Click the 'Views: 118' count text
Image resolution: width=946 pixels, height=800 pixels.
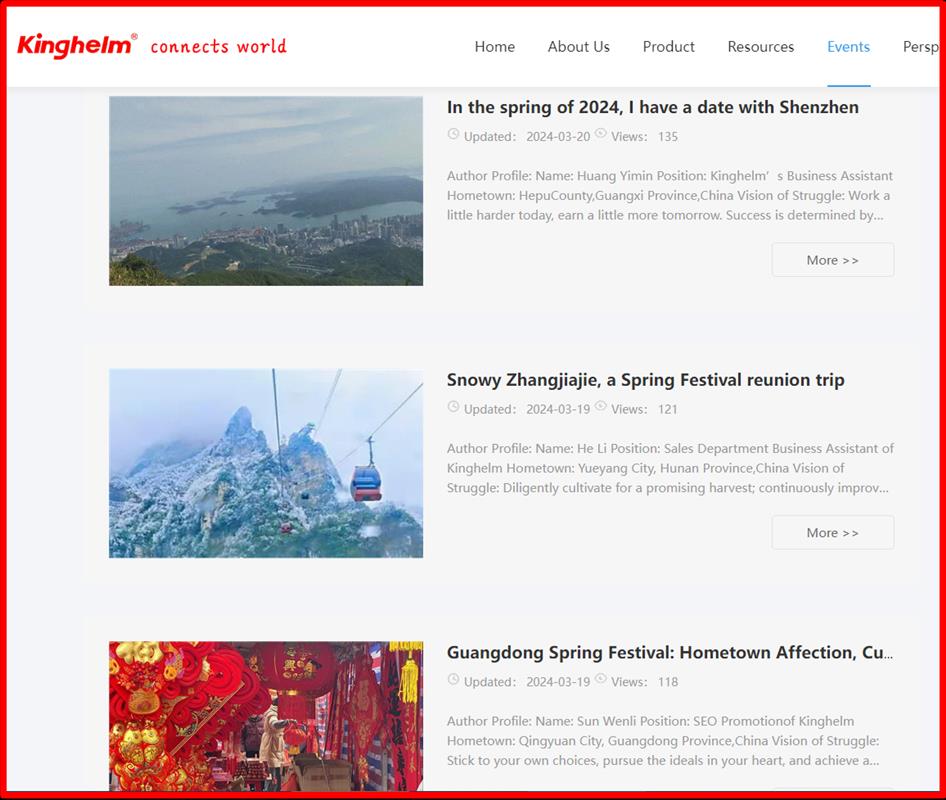point(644,682)
